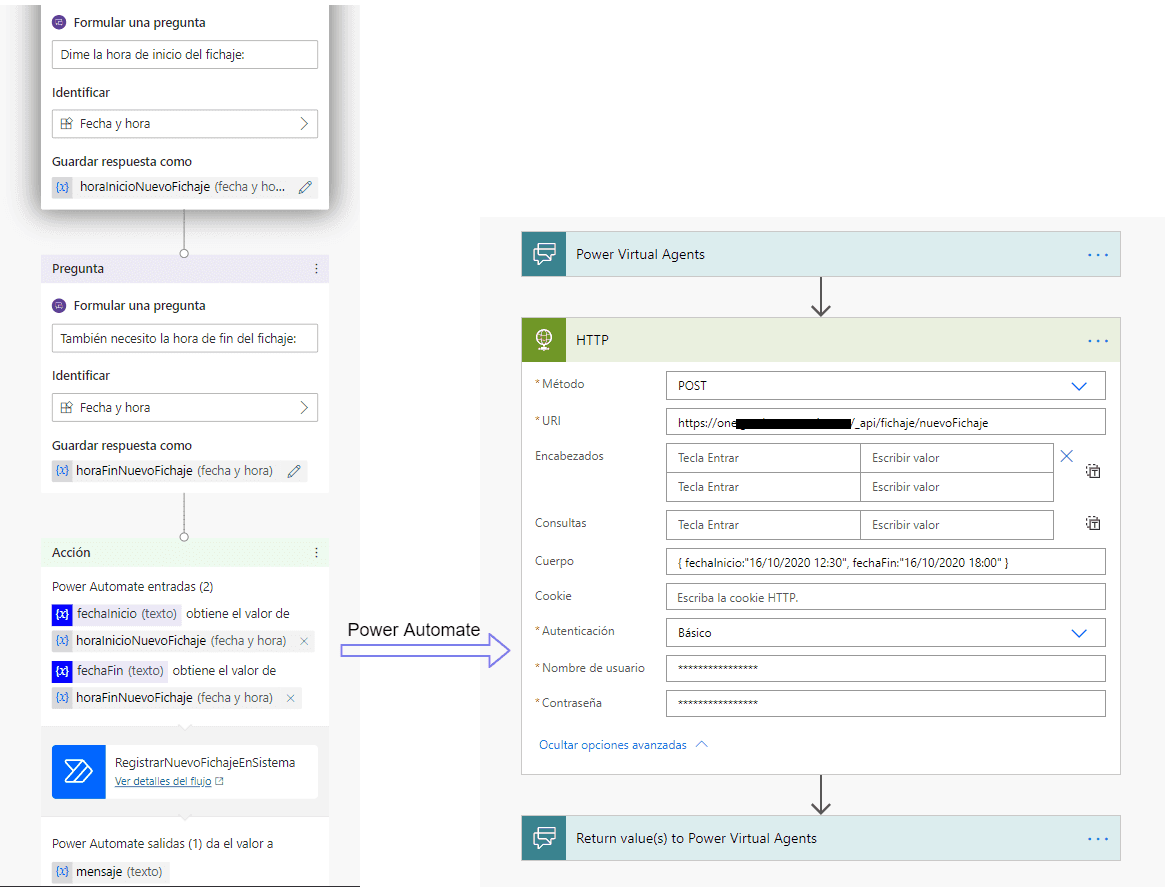
Task: Click the Contraseña field
Action: [886, 704]
